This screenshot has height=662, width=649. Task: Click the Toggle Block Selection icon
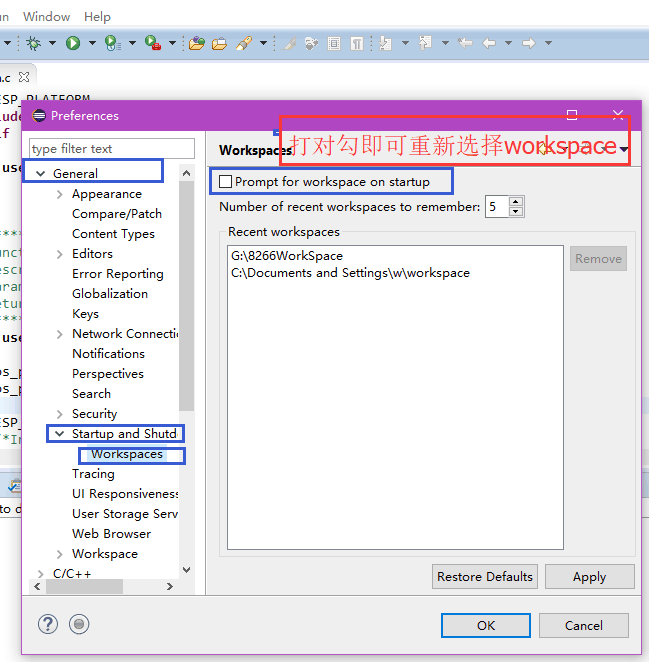coord(334,43)
